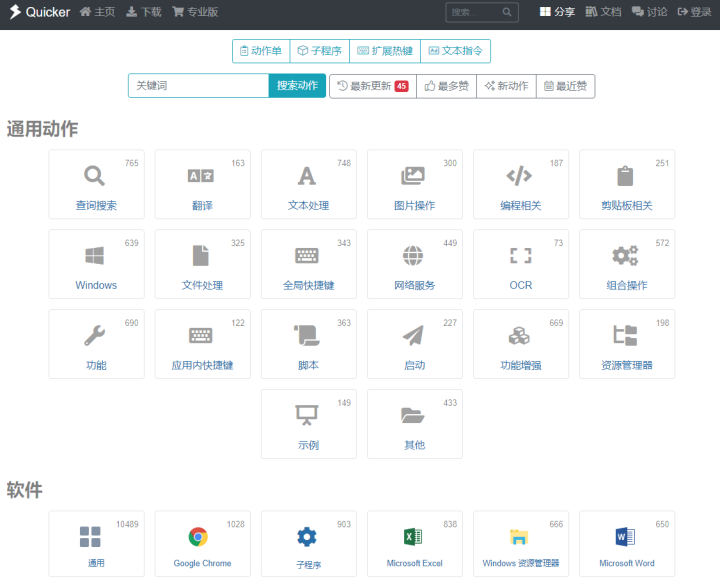
Task: Open 下载 in top navigation
Action: coord(144,11)
